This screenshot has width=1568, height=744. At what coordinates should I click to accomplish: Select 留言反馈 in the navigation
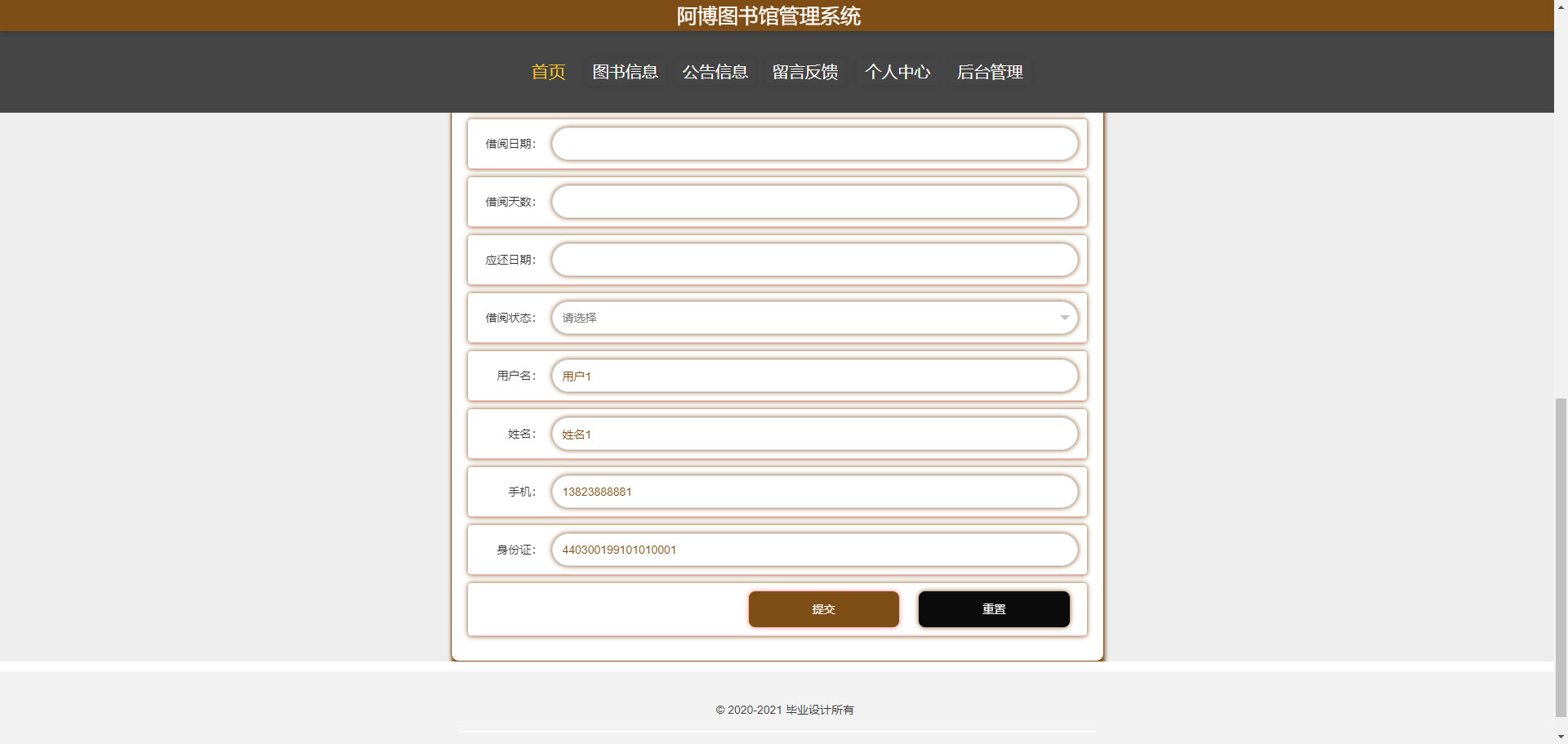[805, 72]
